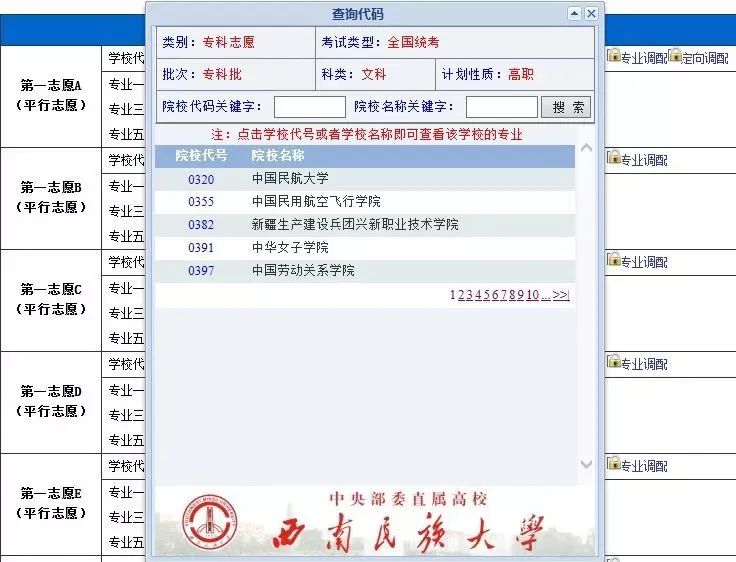Focus the 院校代码关键字 input field
This screenshot has height=562, width=736.
309,107
